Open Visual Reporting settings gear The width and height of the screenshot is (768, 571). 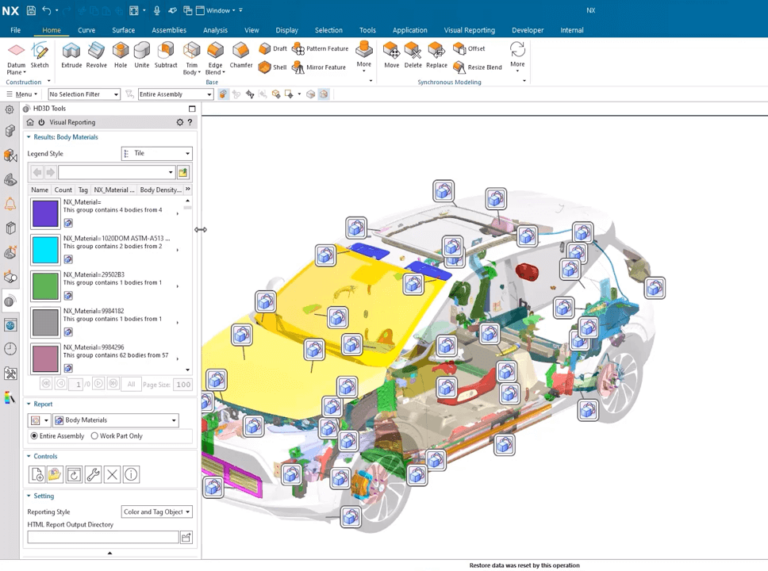tap(180, 122)
